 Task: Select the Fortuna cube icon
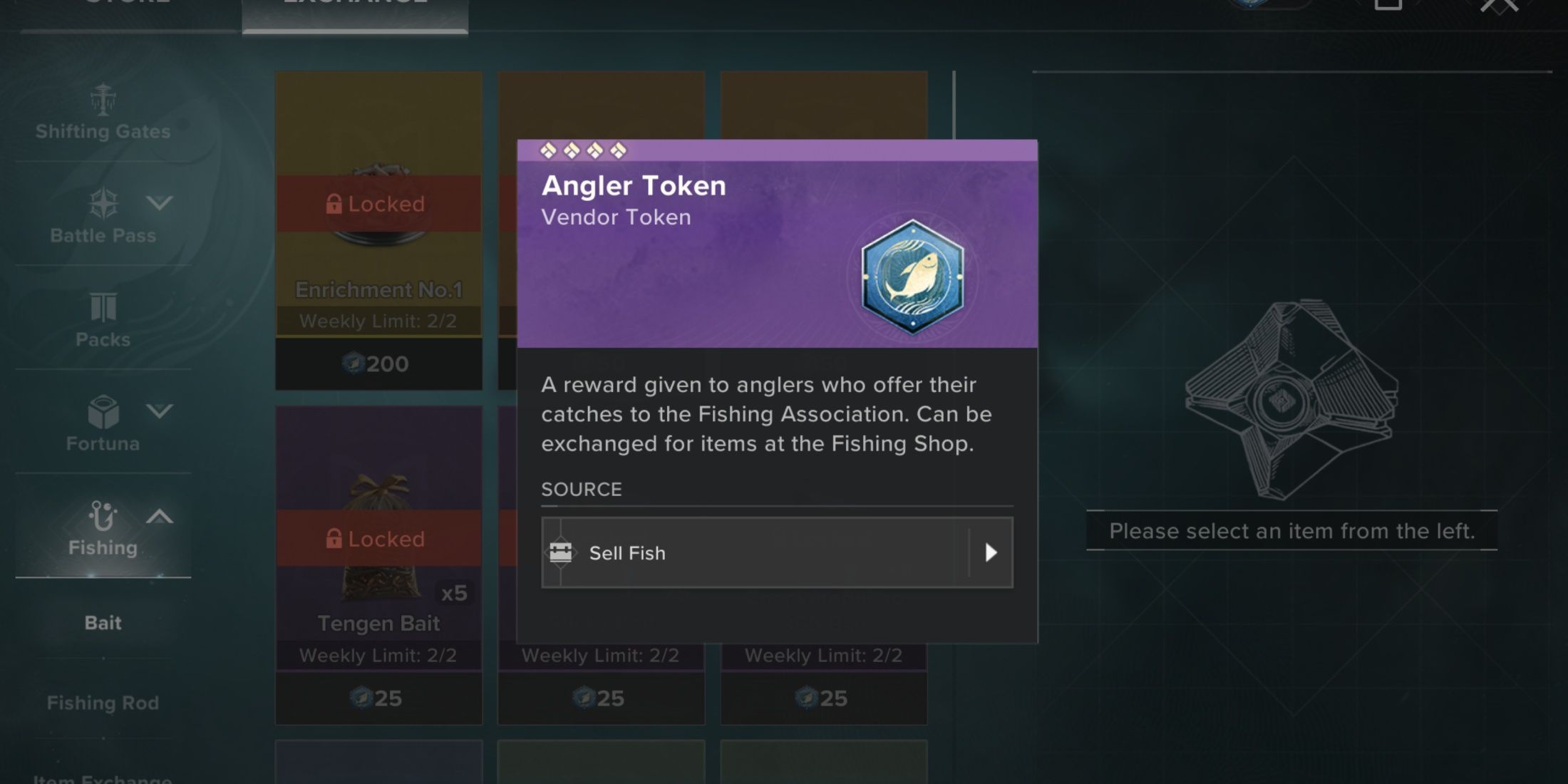103,411
